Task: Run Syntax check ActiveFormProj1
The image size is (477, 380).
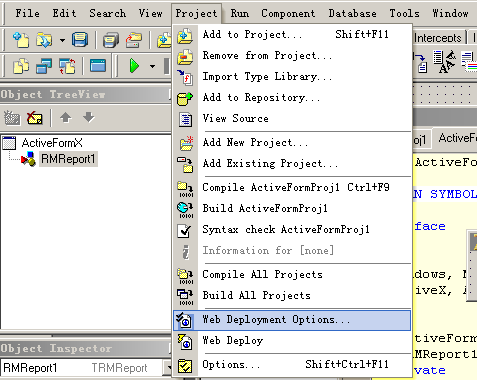Action: tap(292, 229)
